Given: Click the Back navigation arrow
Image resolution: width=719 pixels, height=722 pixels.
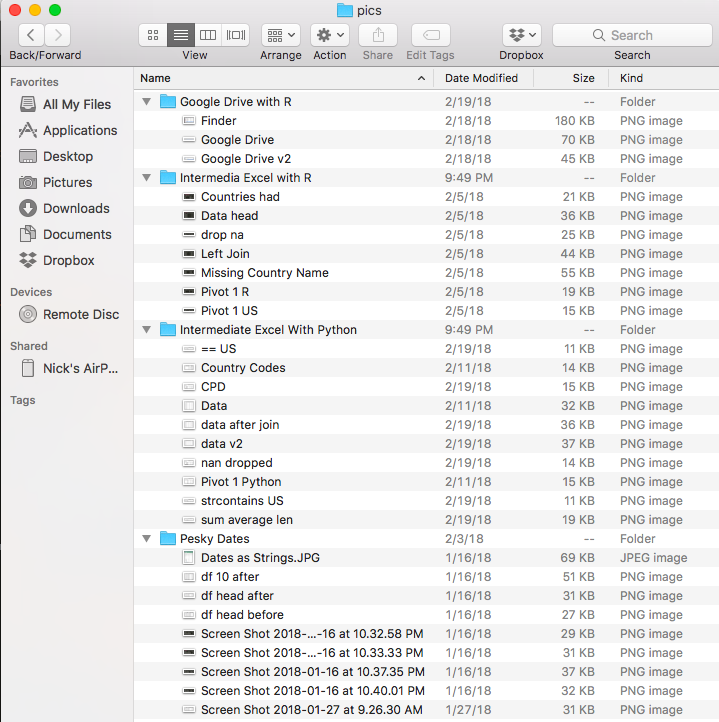Looking at the screenshot, I should pos(32,35).
